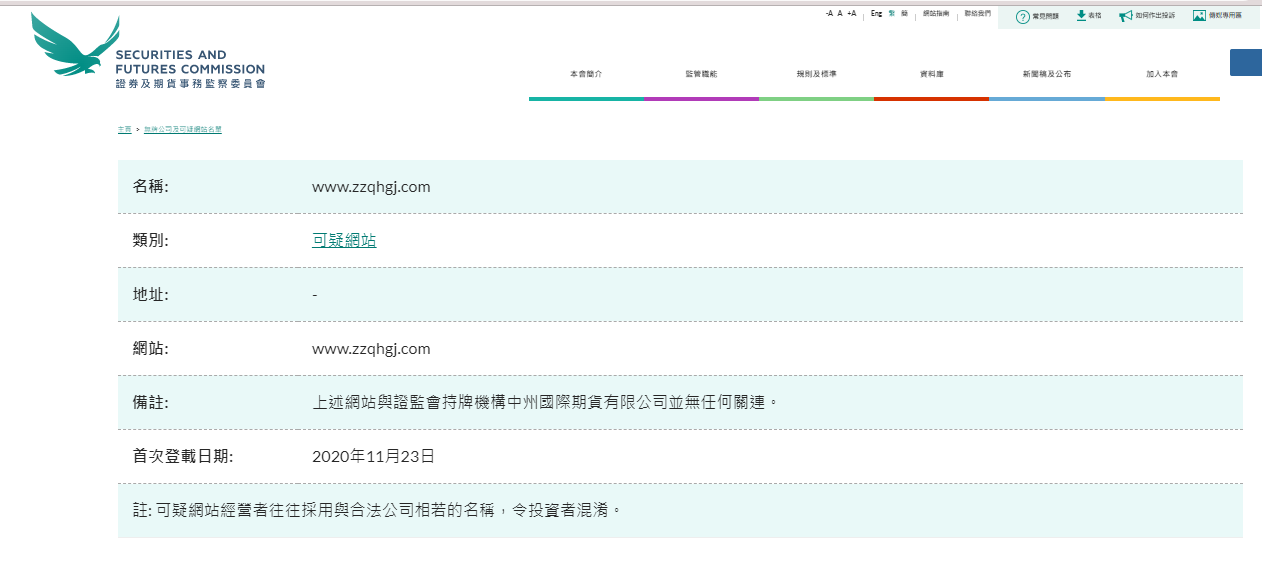
Task: Increase font size with +A
Action: (851, 14)
